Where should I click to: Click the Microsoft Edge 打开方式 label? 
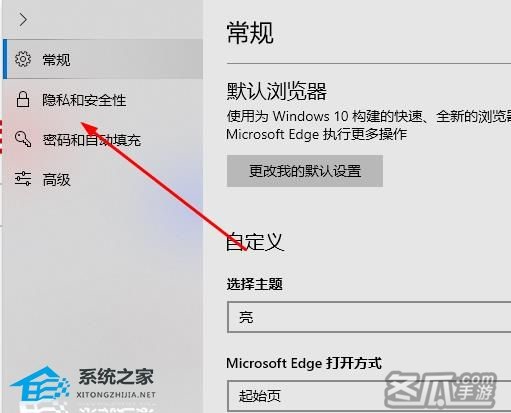[x=304, y=363]
